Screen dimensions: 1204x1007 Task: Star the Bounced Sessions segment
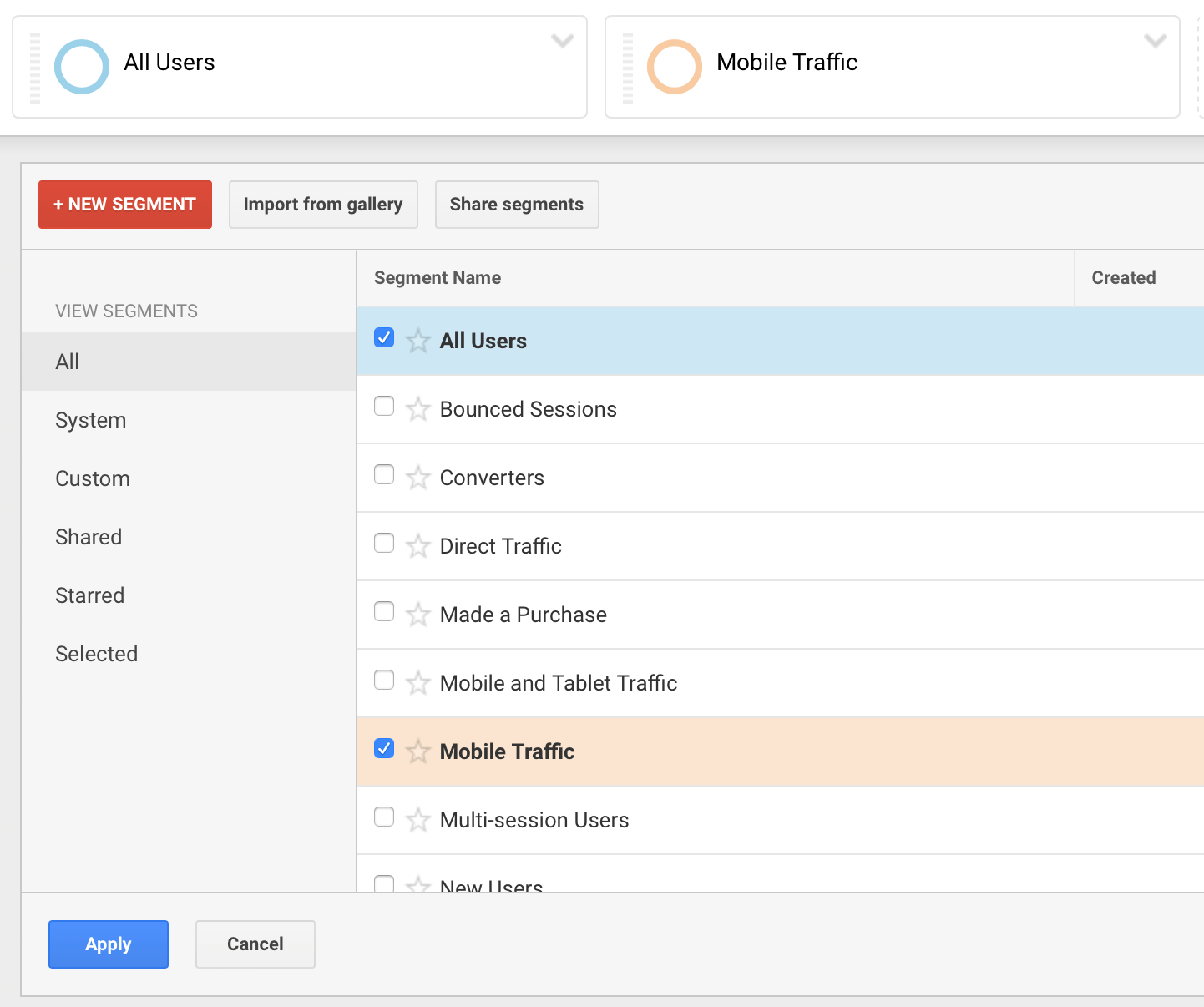pos(417,409)
